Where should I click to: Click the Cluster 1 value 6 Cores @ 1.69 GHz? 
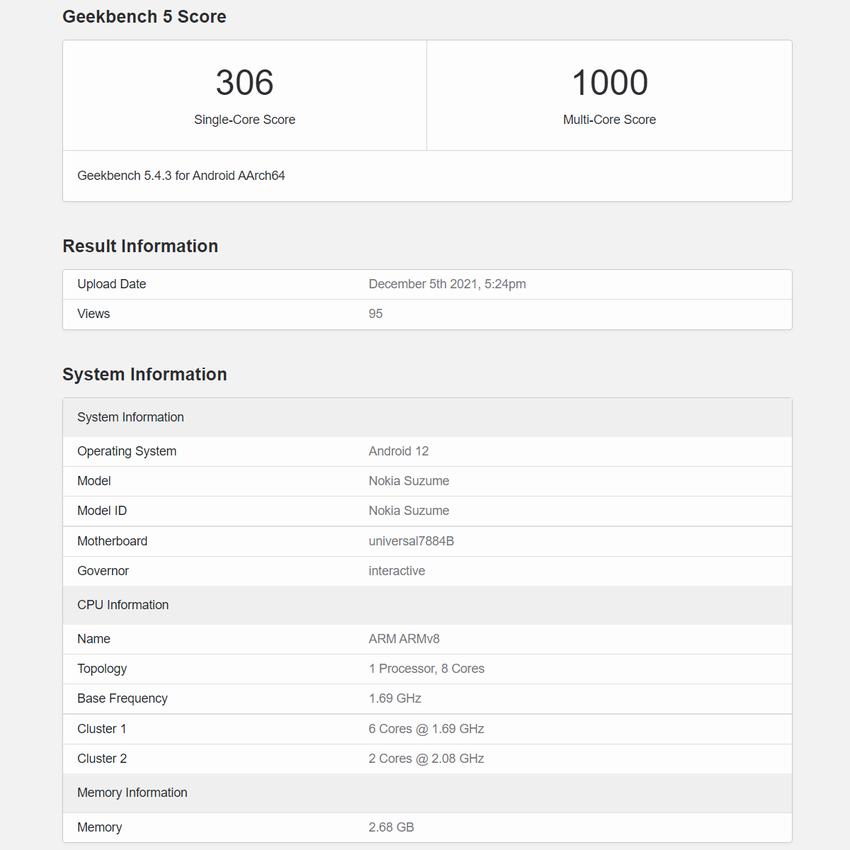pyautogui.click(x=426, y=729)
